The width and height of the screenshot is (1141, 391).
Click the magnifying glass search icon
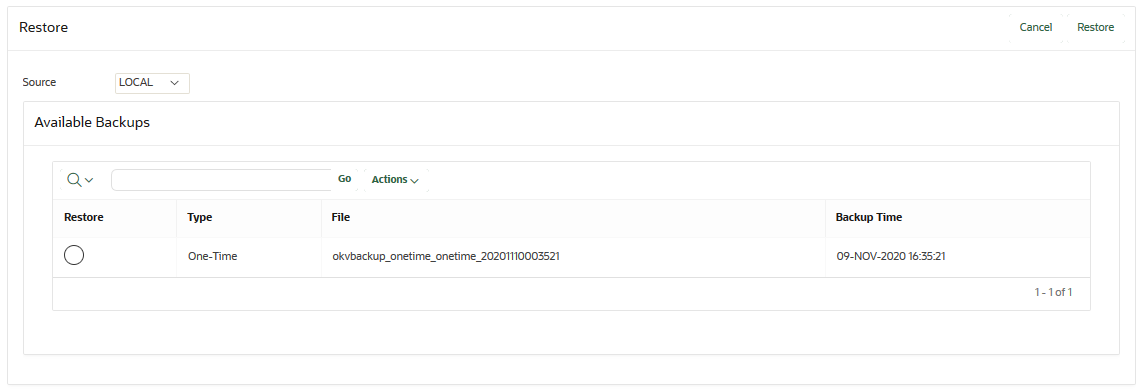73,179
